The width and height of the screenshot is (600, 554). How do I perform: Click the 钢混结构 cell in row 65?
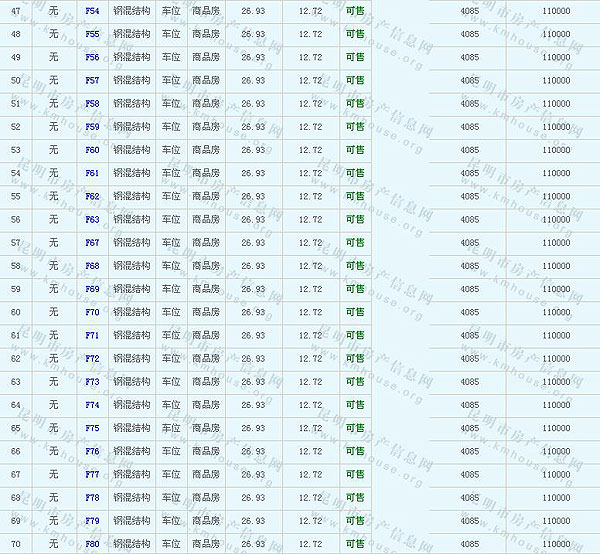click(131, 428)
